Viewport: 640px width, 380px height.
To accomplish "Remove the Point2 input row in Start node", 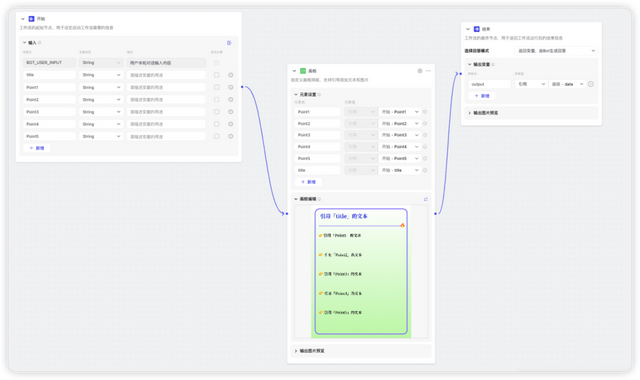I will pyautogui.click(x=231, y=100).
